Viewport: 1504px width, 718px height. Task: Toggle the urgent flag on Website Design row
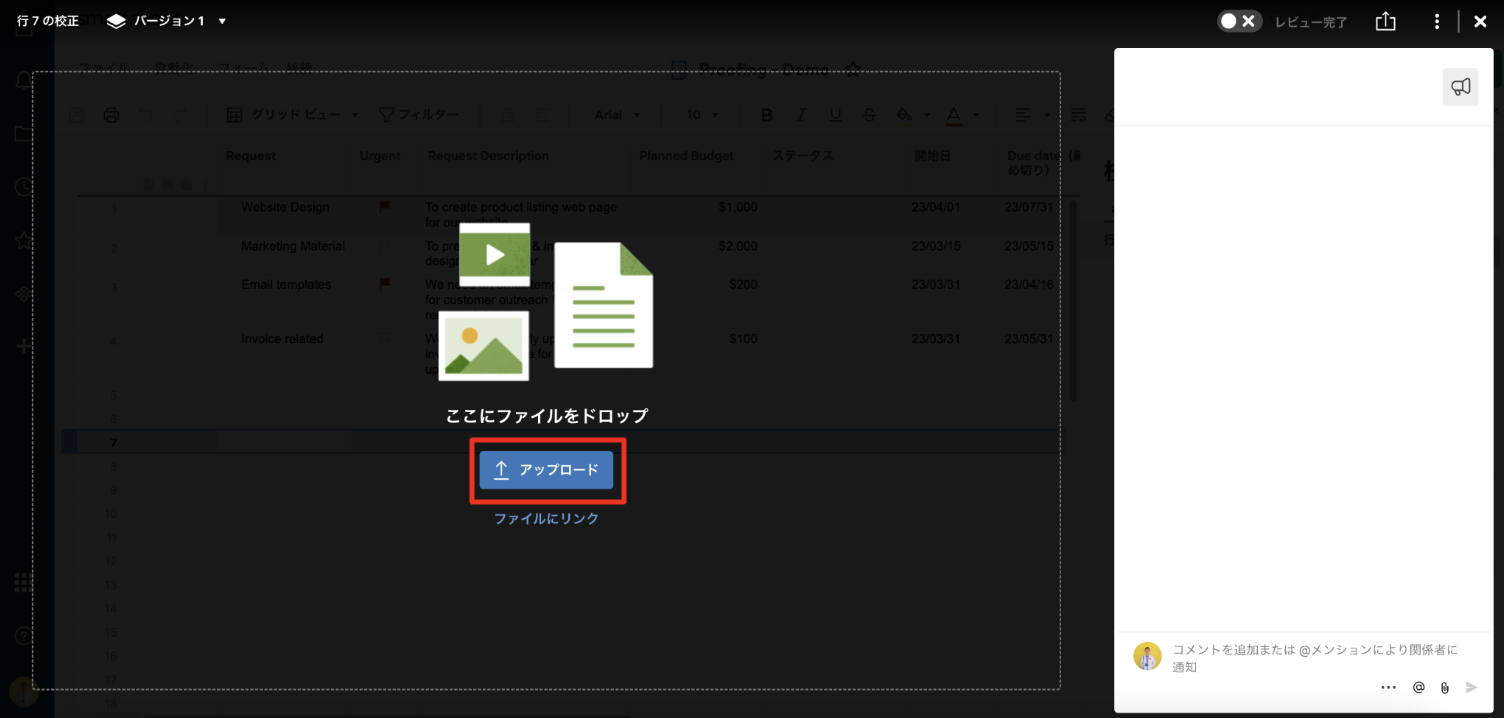pos(384,206)
